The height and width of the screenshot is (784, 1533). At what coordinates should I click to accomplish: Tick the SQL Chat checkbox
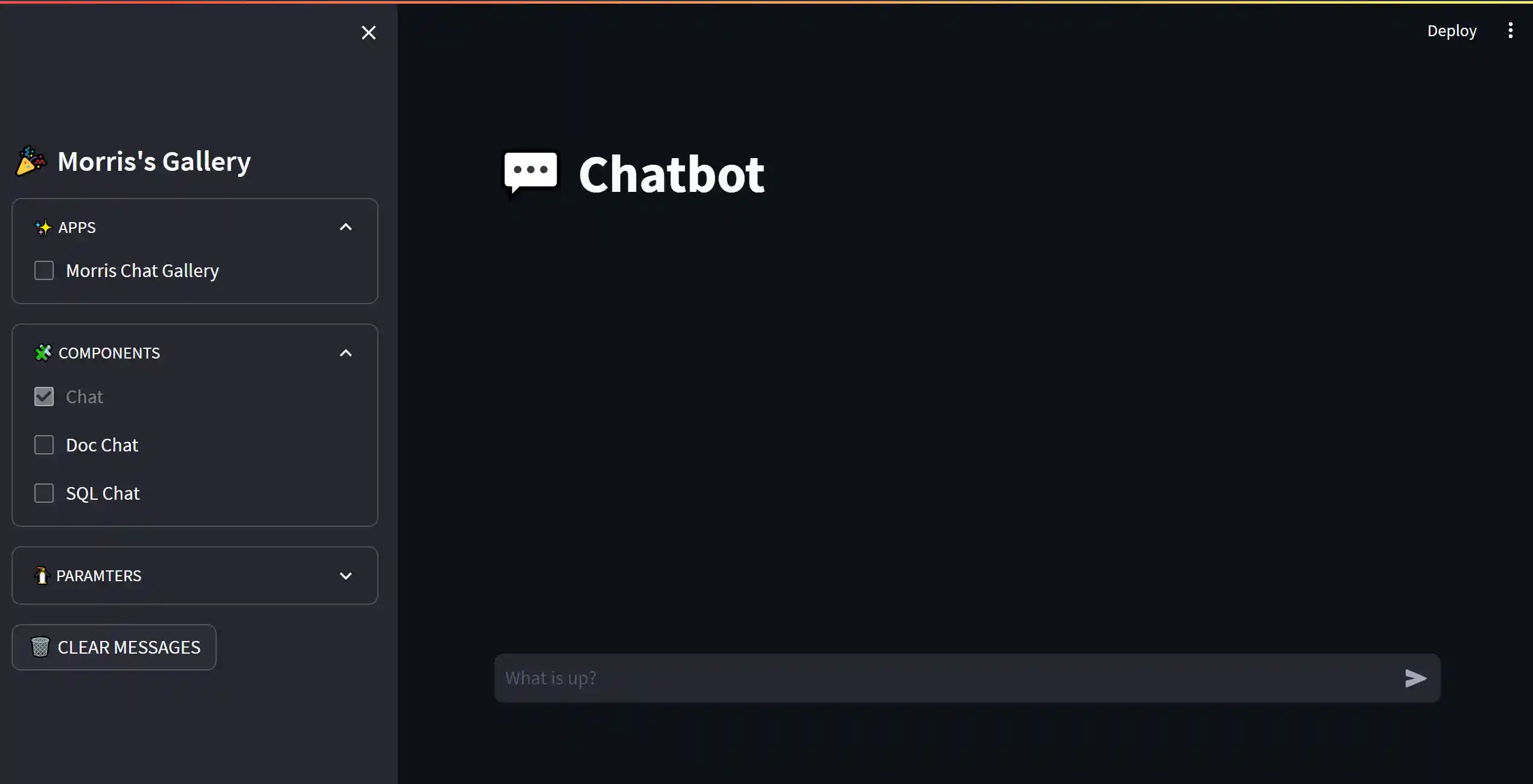click(x=44, y=493)
